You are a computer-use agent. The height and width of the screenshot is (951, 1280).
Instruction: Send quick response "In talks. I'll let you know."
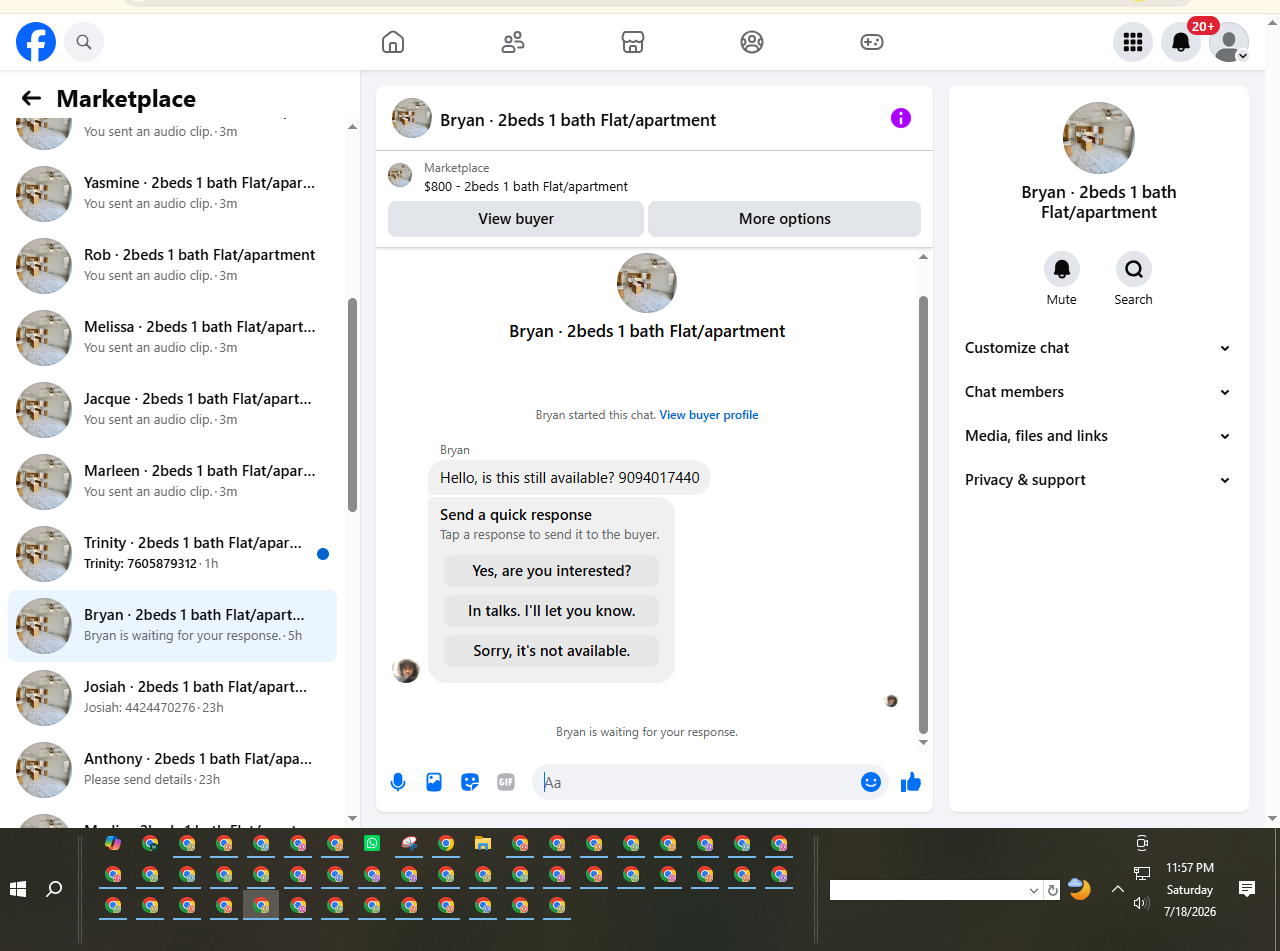[x=552, y=611]
